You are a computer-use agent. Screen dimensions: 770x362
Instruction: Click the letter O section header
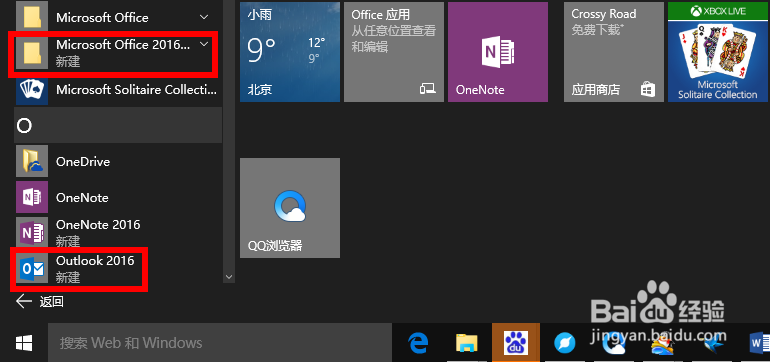tap(118, 126)
